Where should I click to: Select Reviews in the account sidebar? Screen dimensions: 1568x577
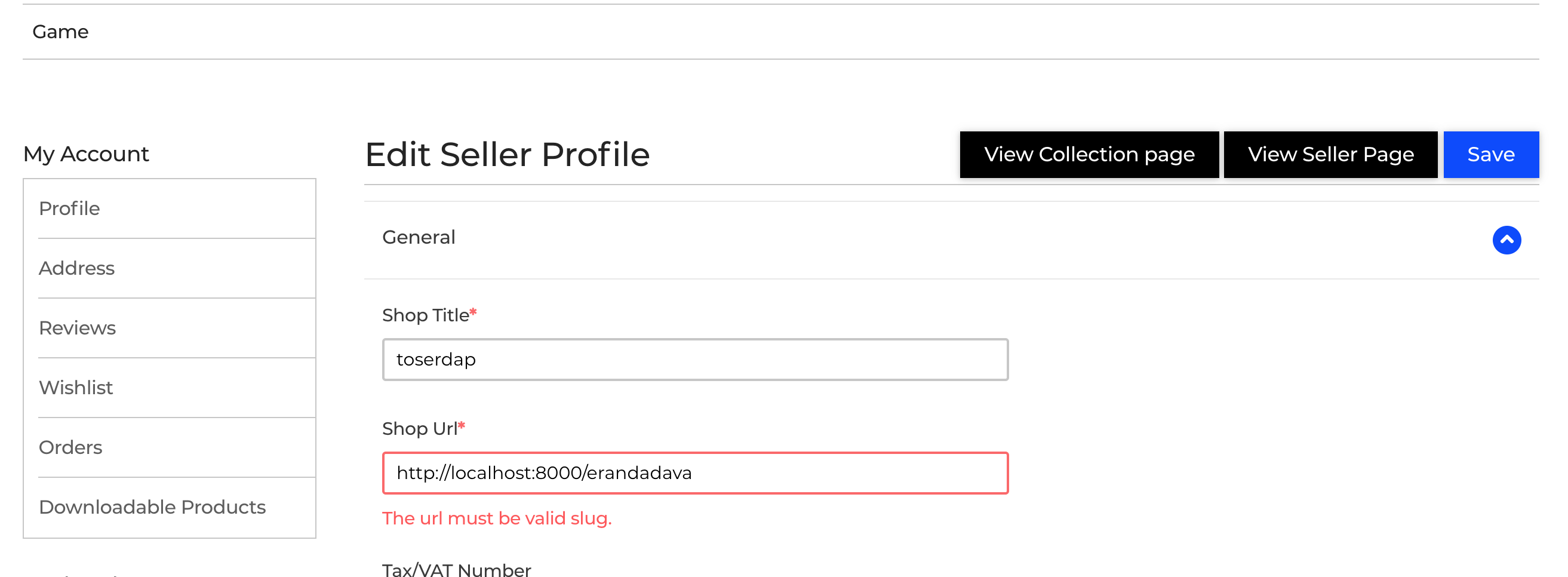click(77, 328)
